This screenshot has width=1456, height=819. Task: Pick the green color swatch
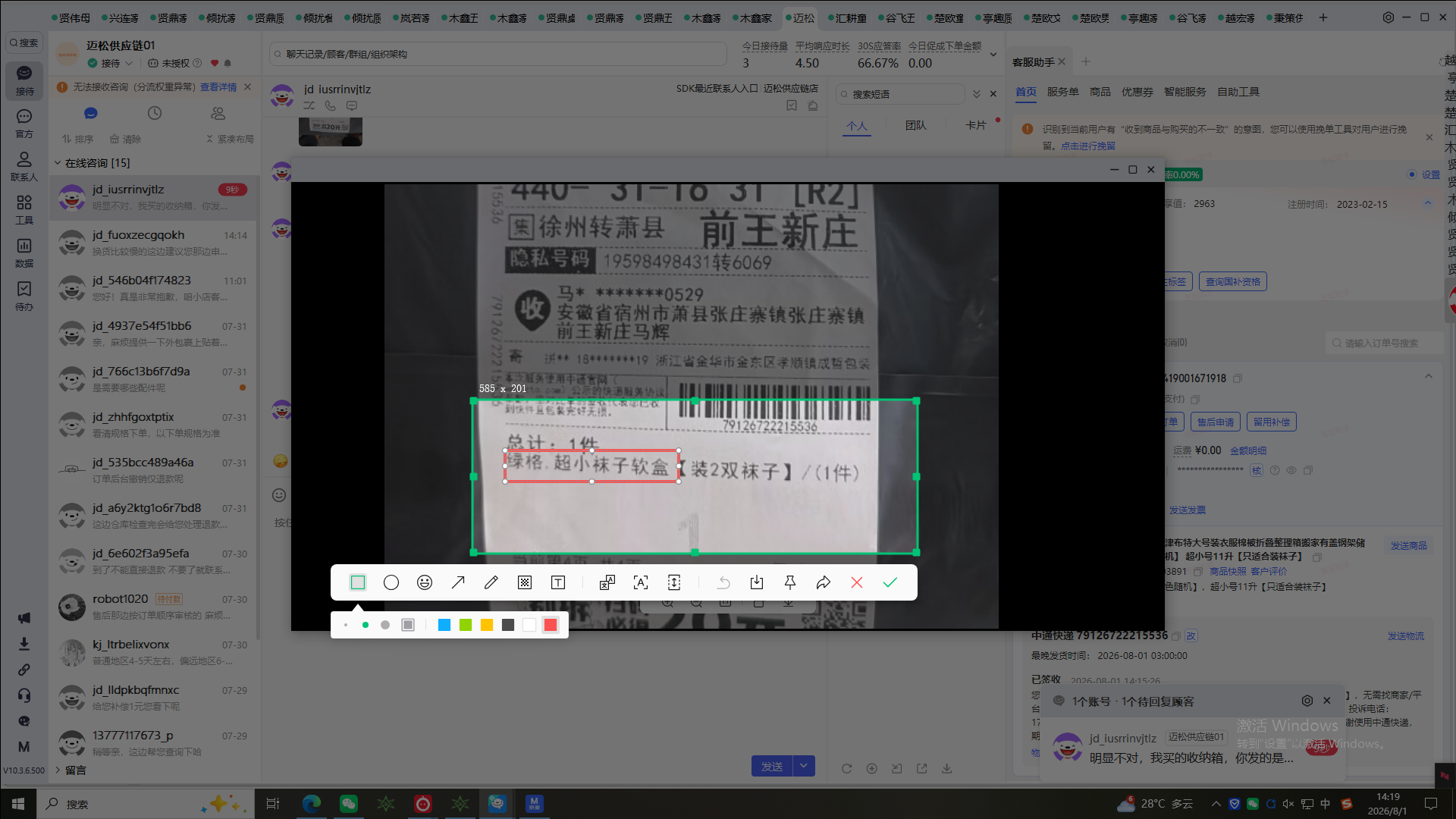click(466, 625)
